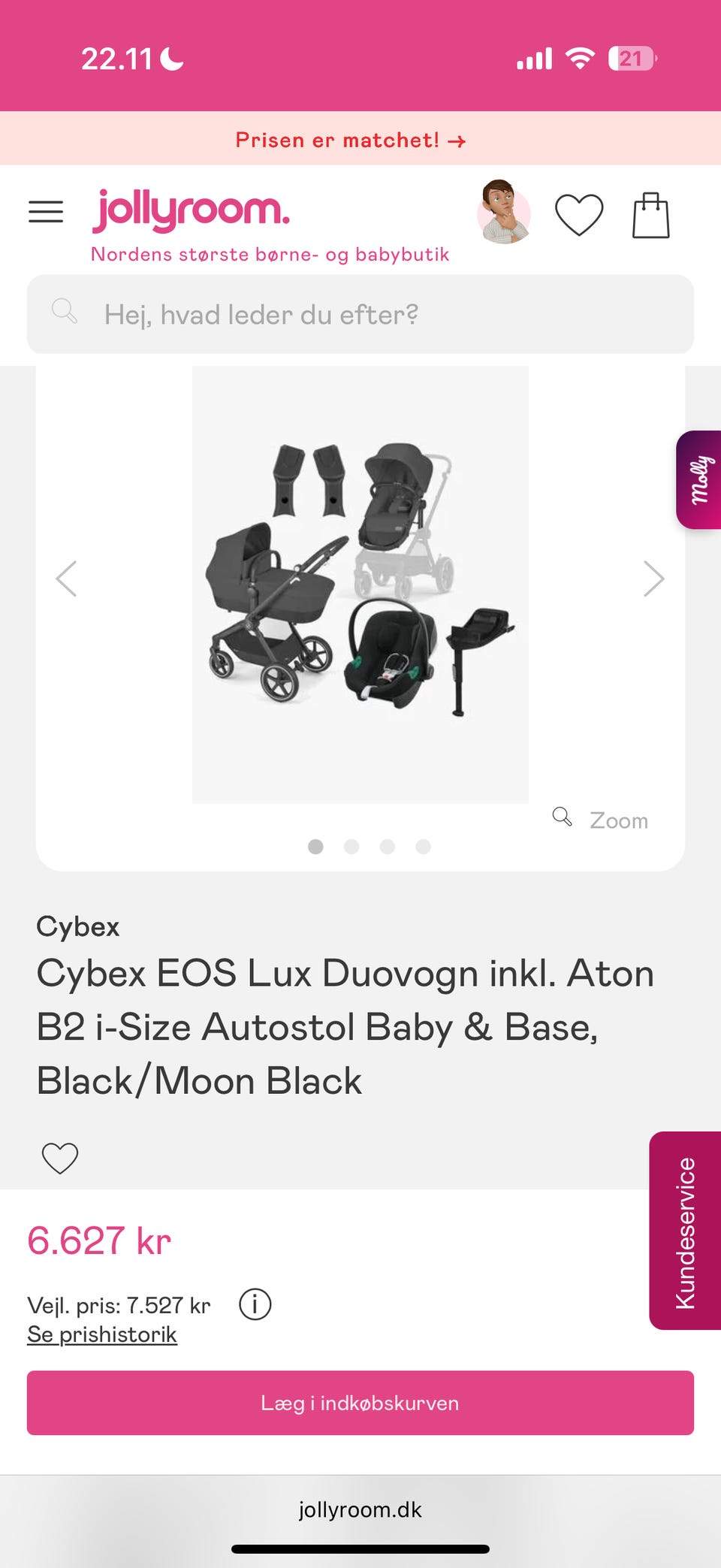Tap the cartoon avatar assistant icon
721x1568 pixels.
click(x=504, y=213)
